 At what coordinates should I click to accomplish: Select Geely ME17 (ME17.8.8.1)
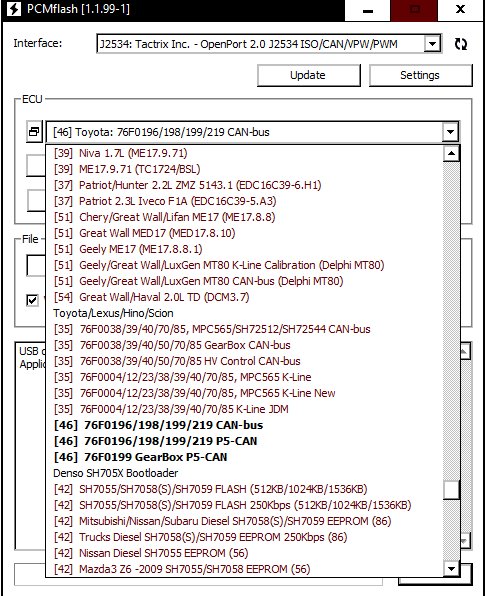point(244,249)
